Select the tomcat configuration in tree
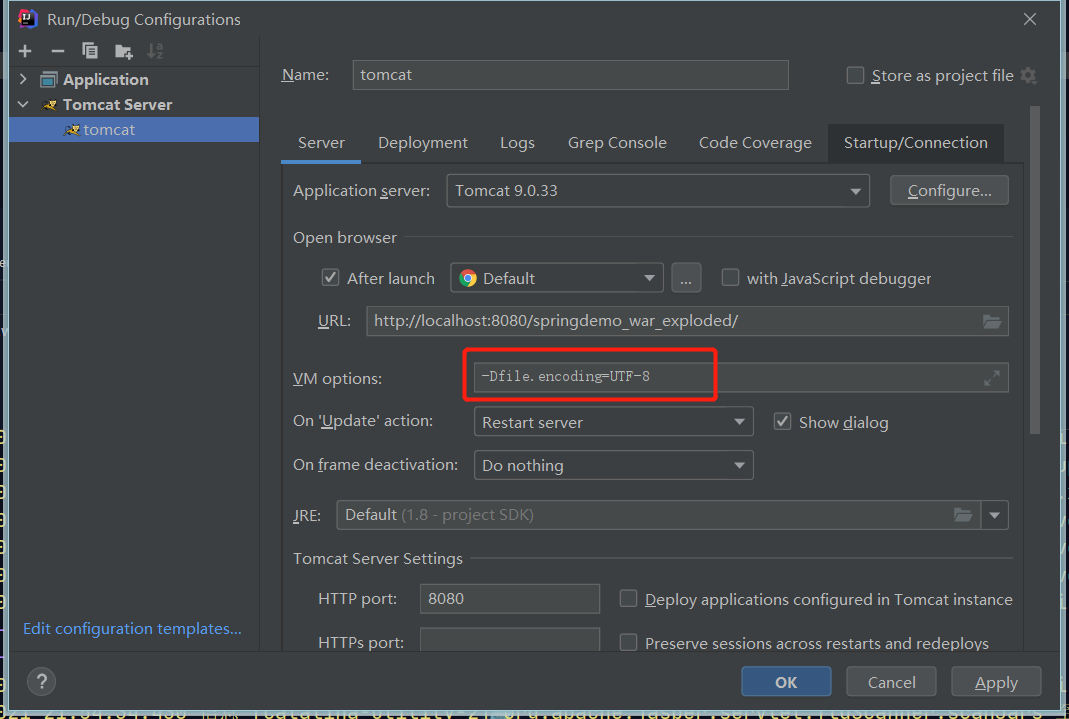This screenshot has height=719, width=1069. [x=134, y=129]
